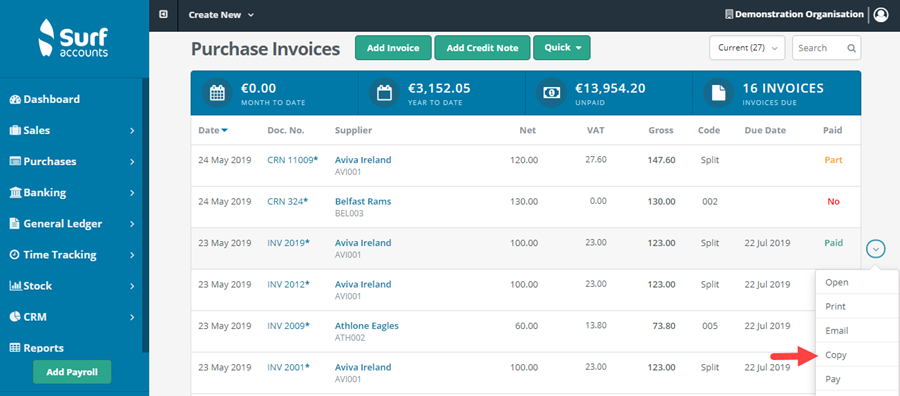Choose Print in the row actions menu
The width and height of the screenshot is (900, 396).
(835, 306)
